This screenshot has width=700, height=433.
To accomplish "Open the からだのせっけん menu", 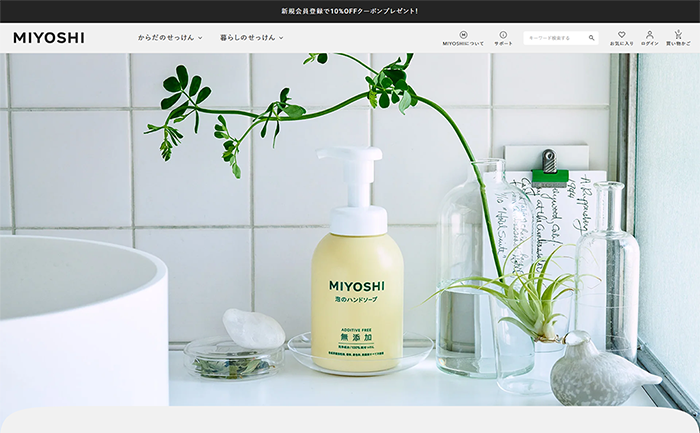I will point(165,38).
